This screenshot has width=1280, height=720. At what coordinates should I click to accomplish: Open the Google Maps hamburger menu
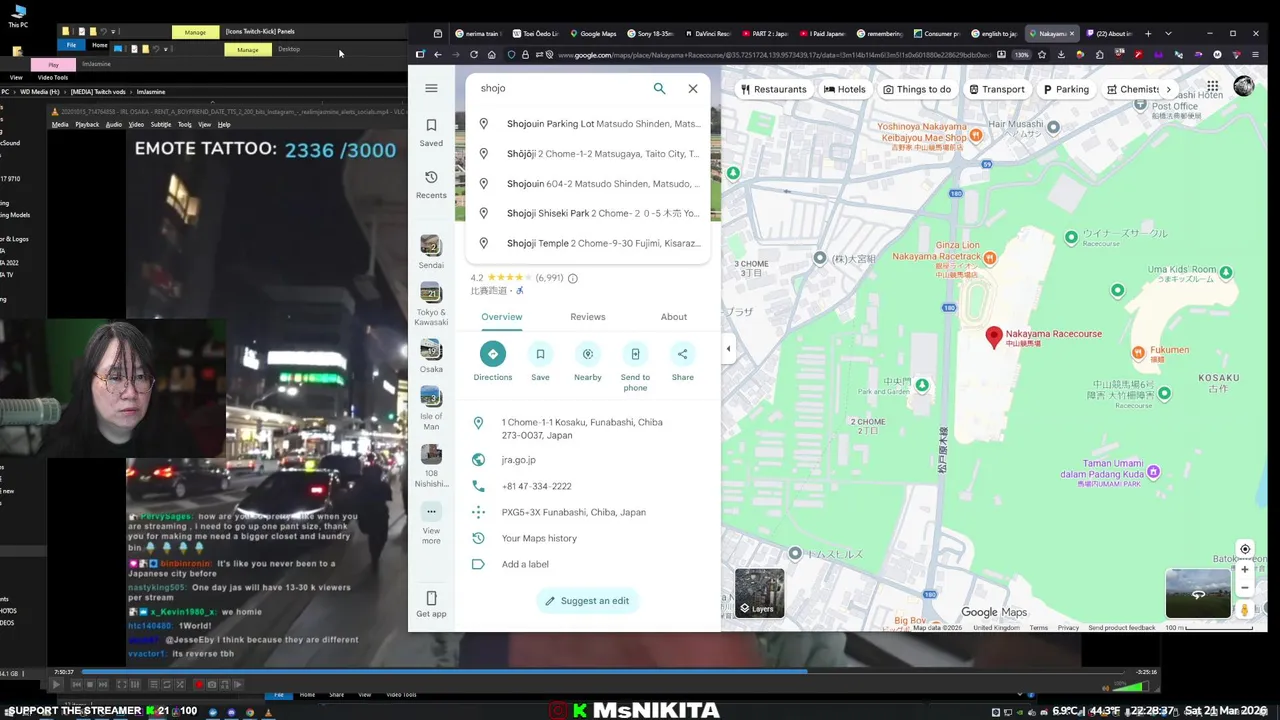pos(431,88)
